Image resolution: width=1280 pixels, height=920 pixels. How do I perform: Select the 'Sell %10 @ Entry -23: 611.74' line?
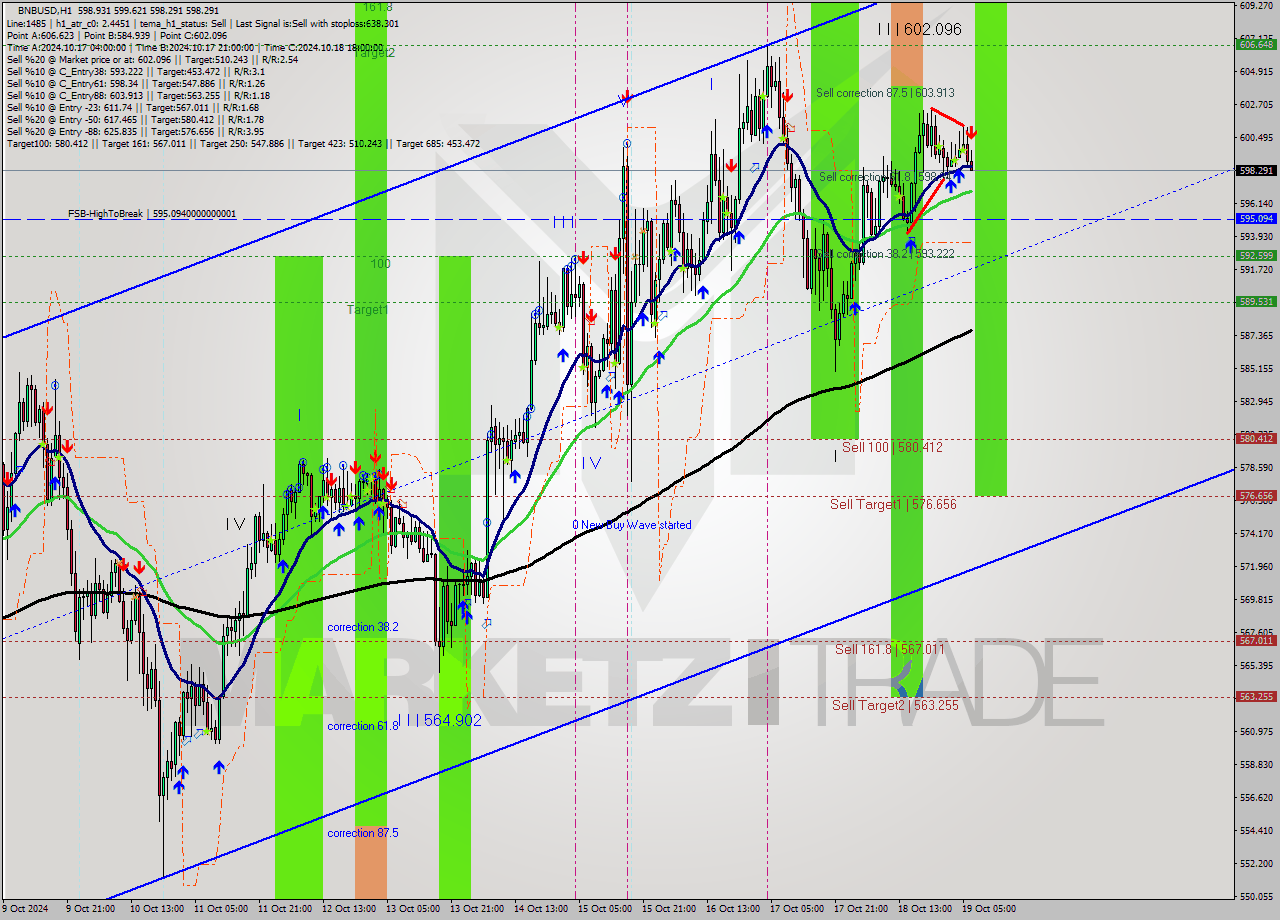click(x=133, y=108)
